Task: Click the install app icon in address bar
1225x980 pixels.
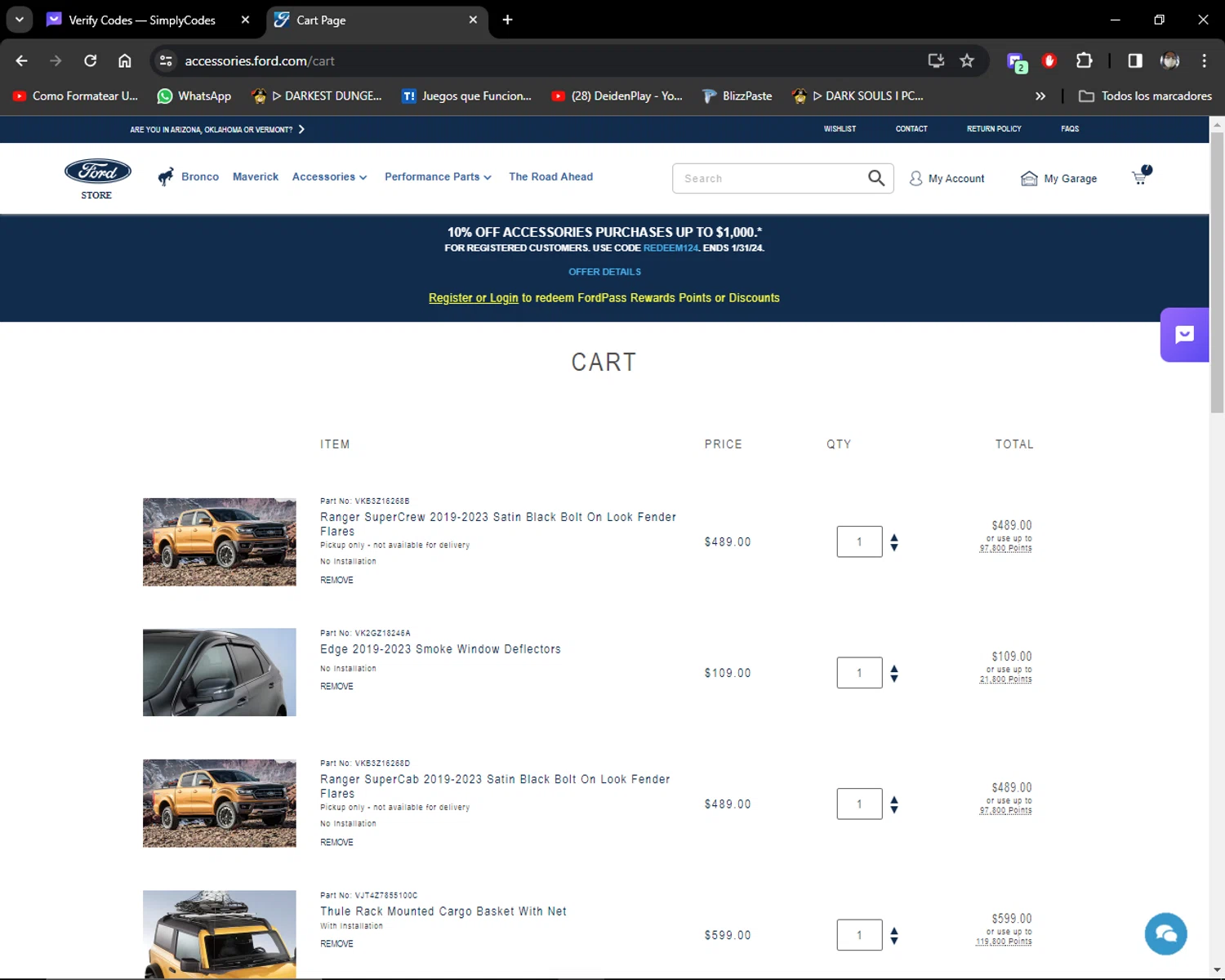Action: [936, 60]
